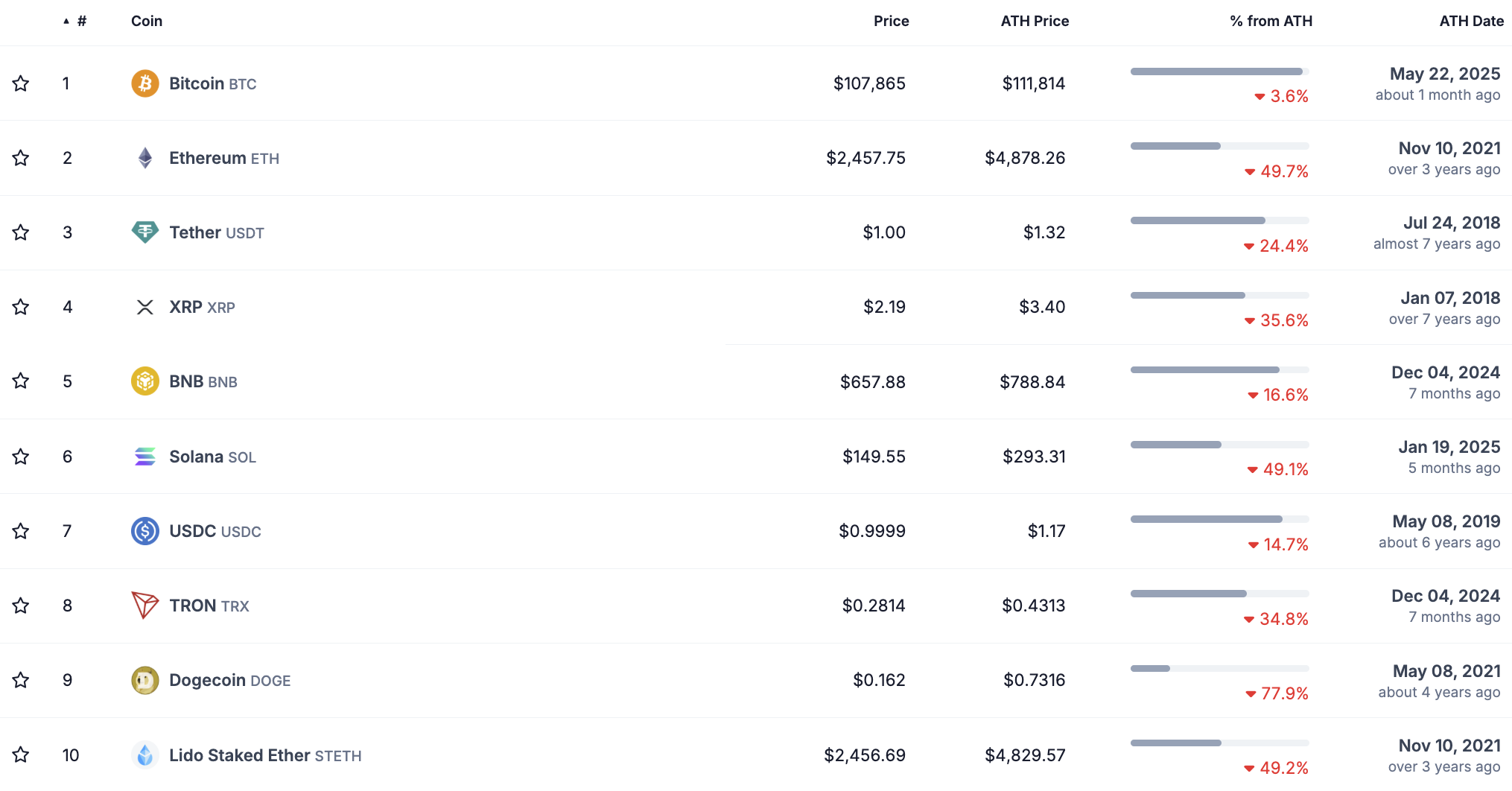The height and width of the screenshot is (791, 1512).
Task: Toggle the star next to Ethereum
Action: point(21,158)
